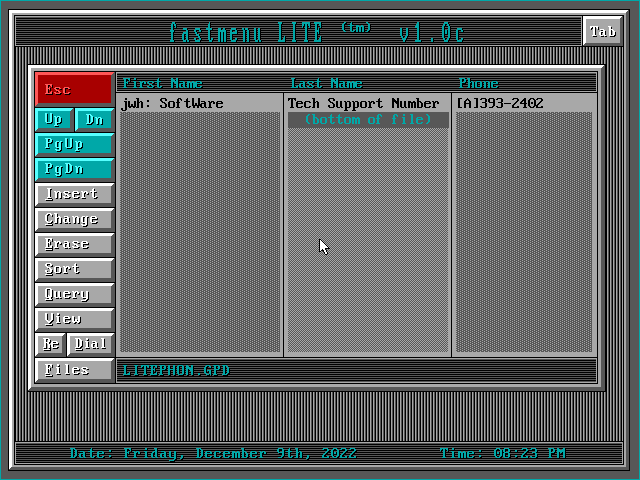The width and height of the screenshot is (640, 480).
Task: Click the Last Name column header
Action: click(327, 83)
